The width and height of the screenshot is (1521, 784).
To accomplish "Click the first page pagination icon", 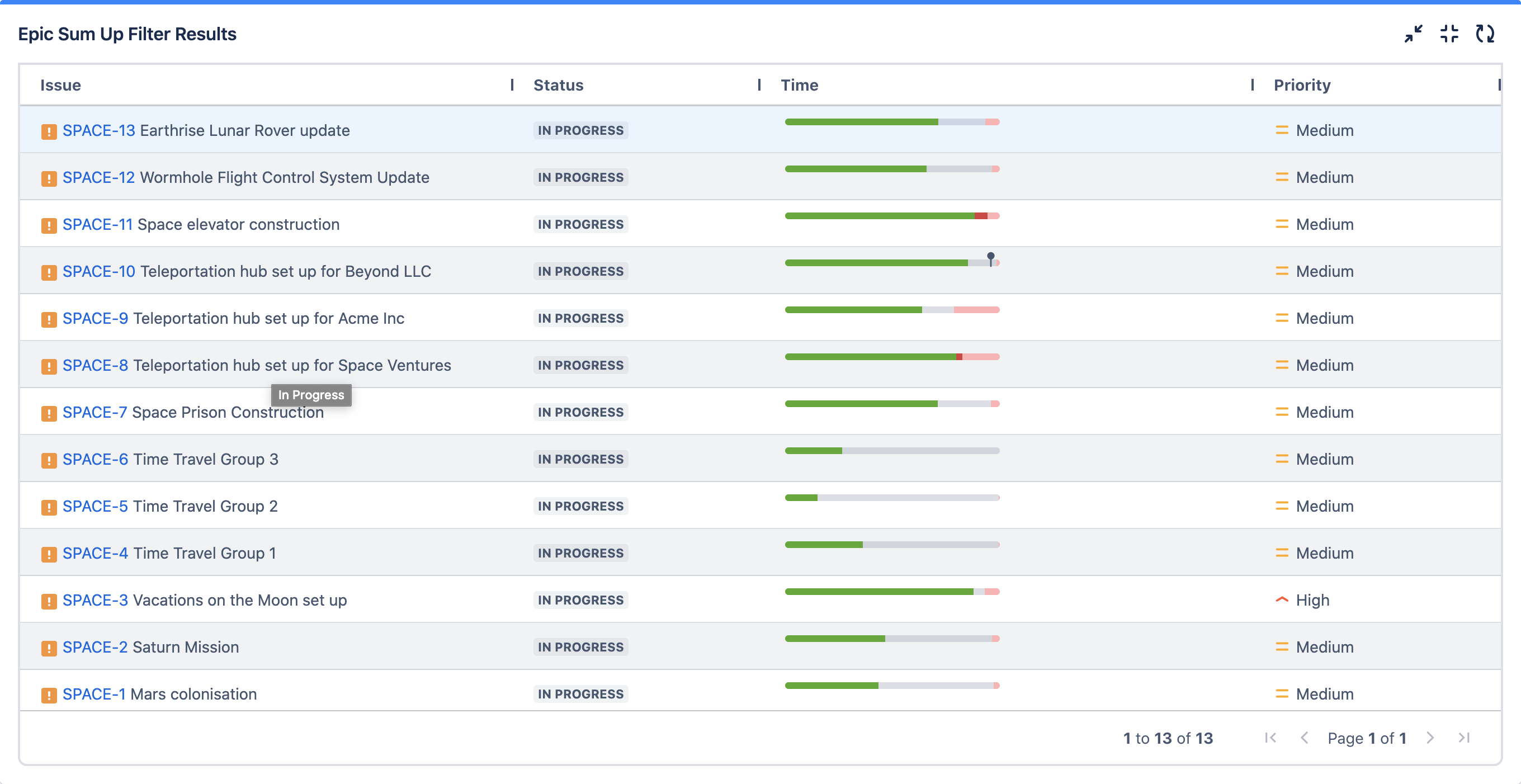I will (x=1270, y=738).
